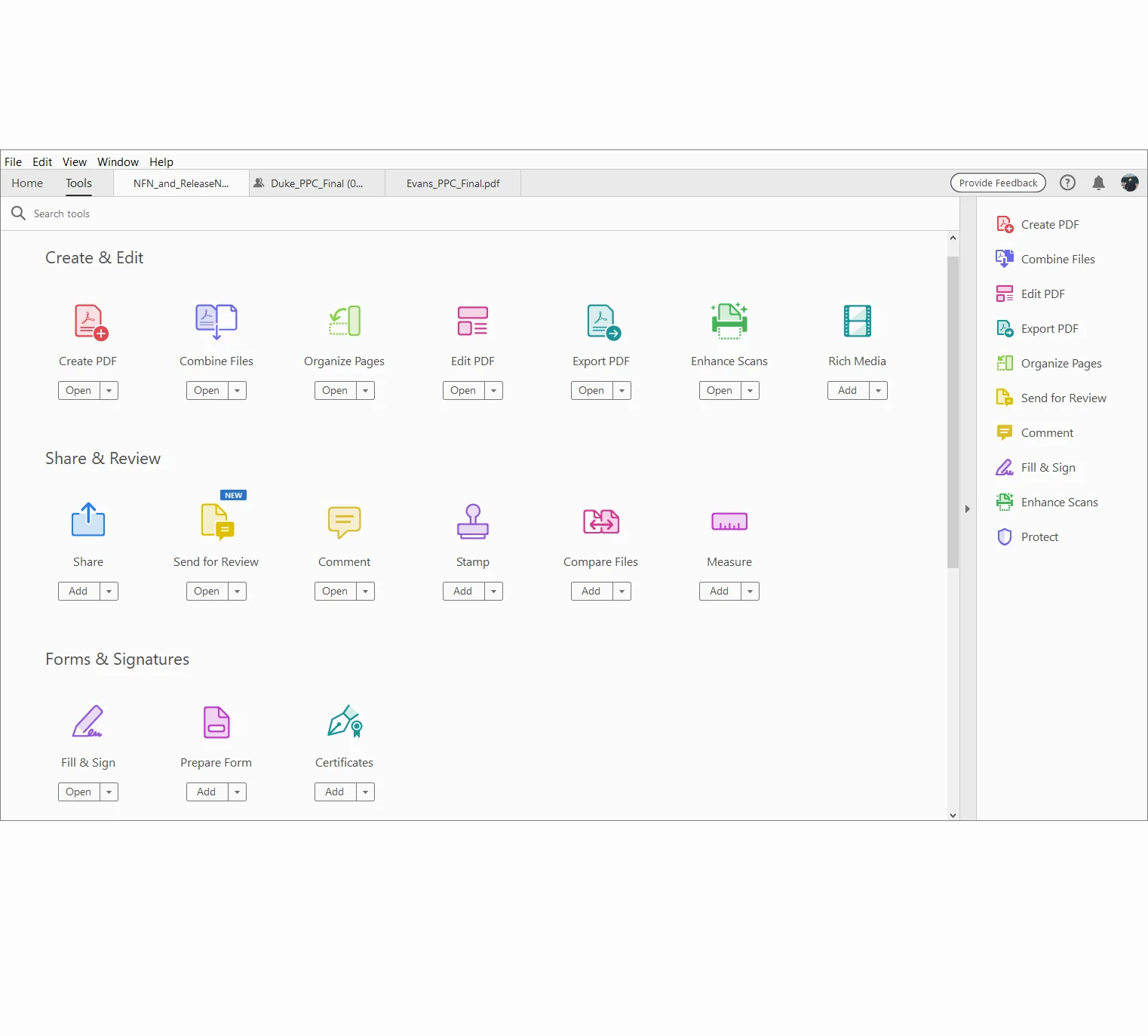Open the Protect shield shortcut in sidebar
Screen dimensions: 1148x1036
point(1027,537)
